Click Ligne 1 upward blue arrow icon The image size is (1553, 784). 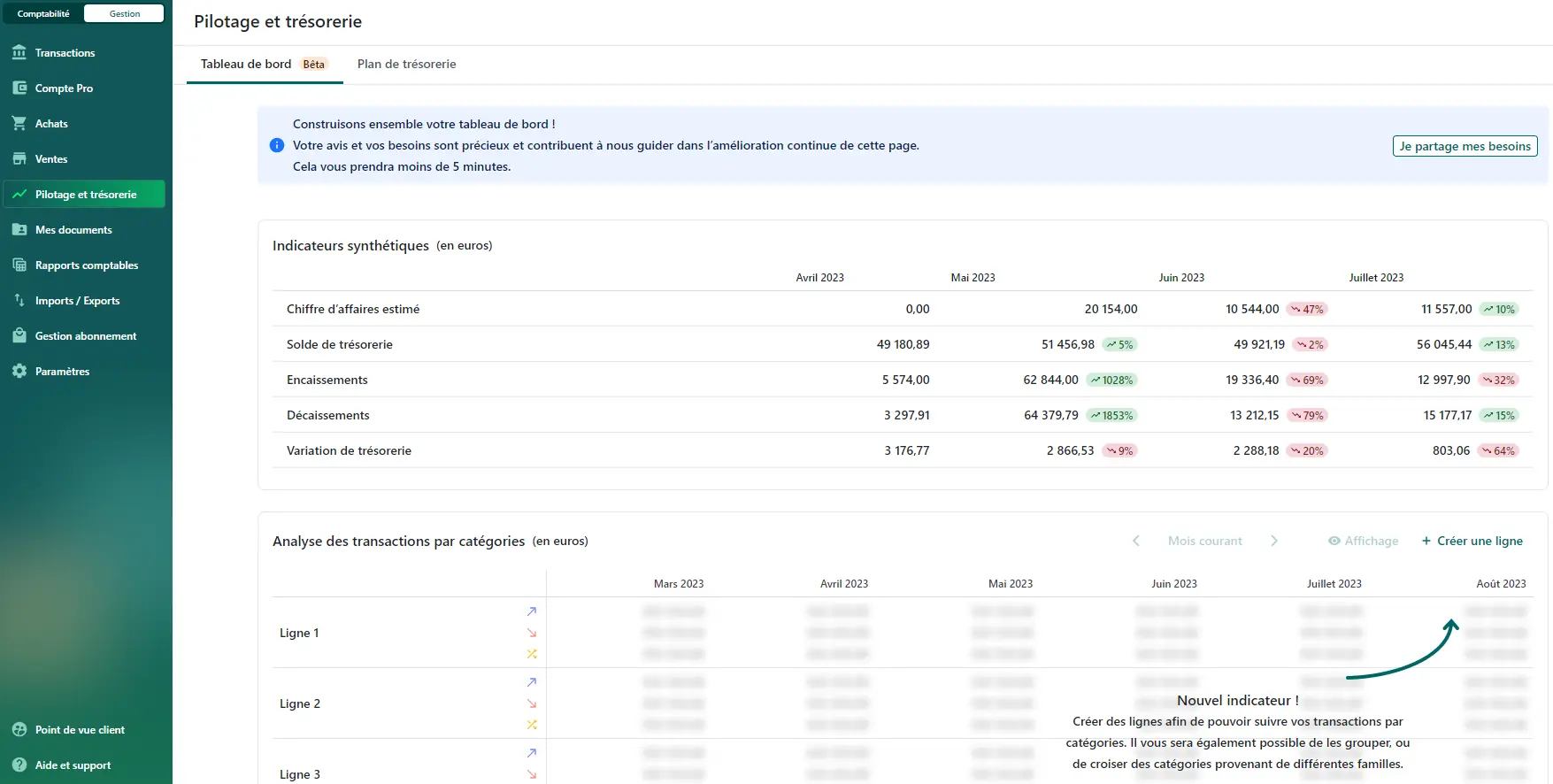point(532,611)
